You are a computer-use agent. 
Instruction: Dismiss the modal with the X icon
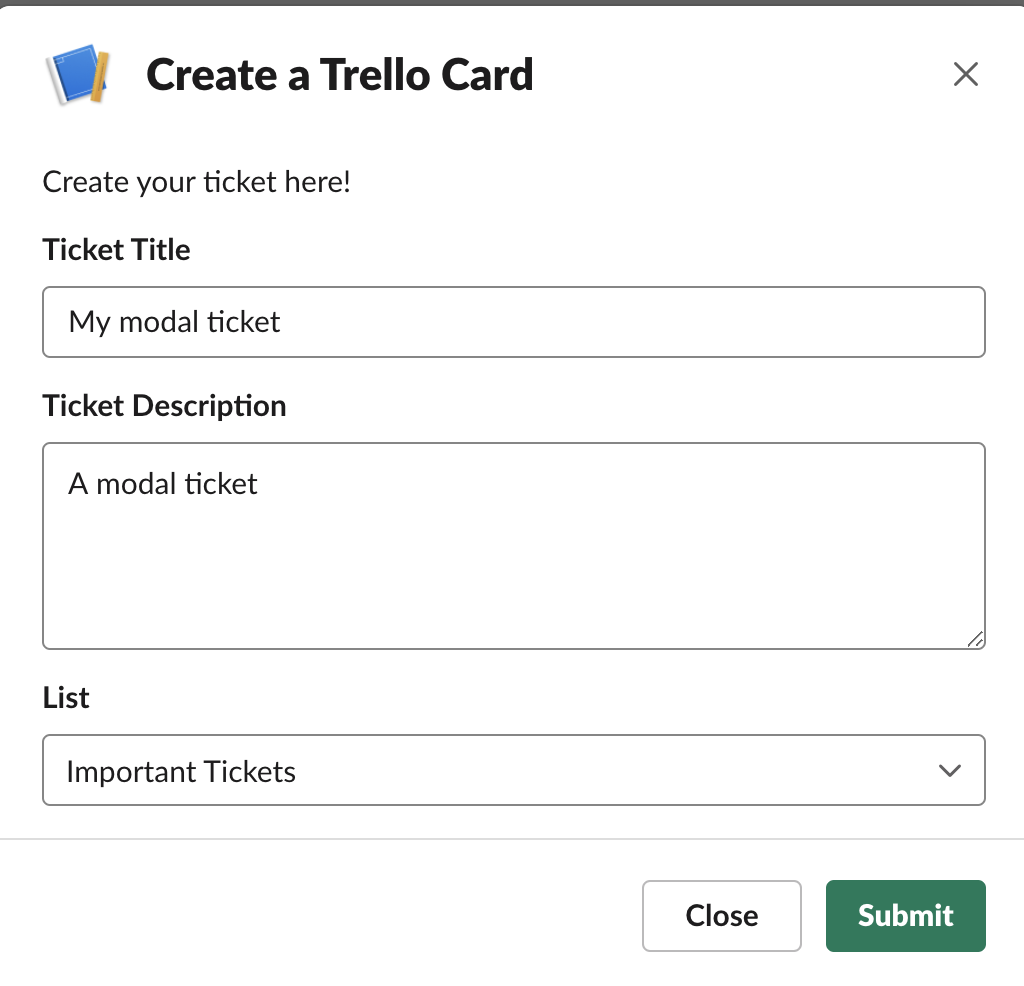coord(965,74)
